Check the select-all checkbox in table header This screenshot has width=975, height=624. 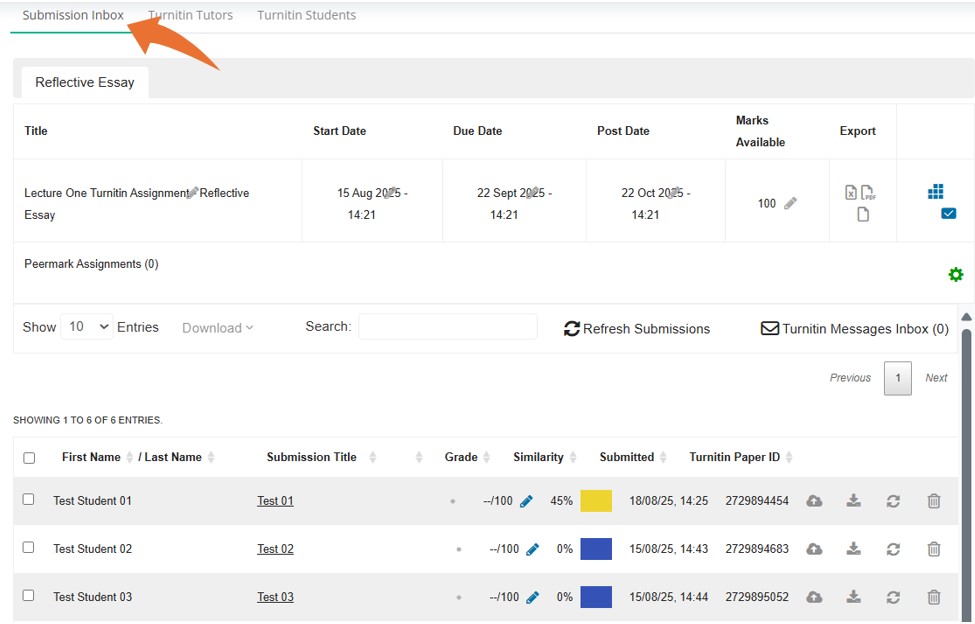(x=29, y=458)
